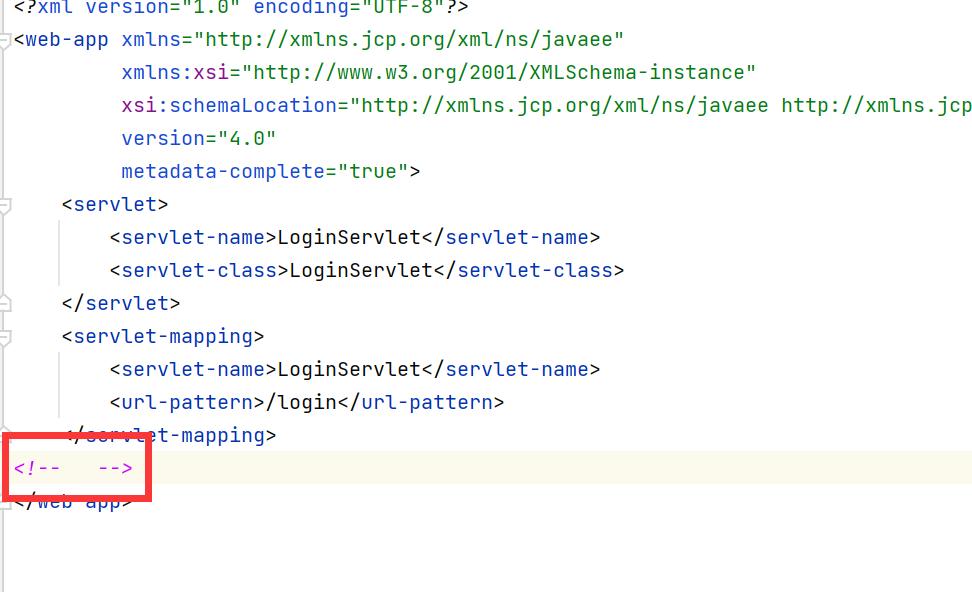The image size is (972, 592).
Task: Click the gutter fold icon beside the closing web-app tag
Action: 4,501
